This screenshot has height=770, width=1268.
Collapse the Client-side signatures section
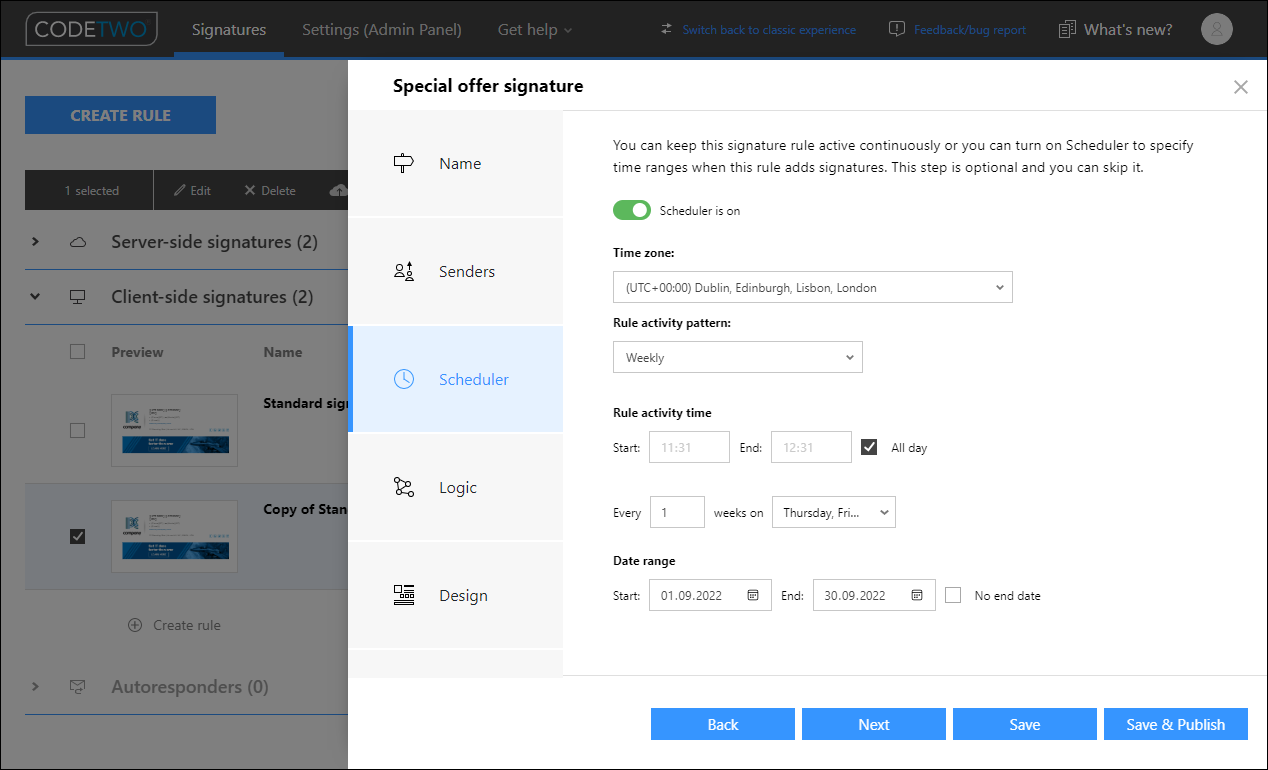pyautogui.click(x=35, y=297)
